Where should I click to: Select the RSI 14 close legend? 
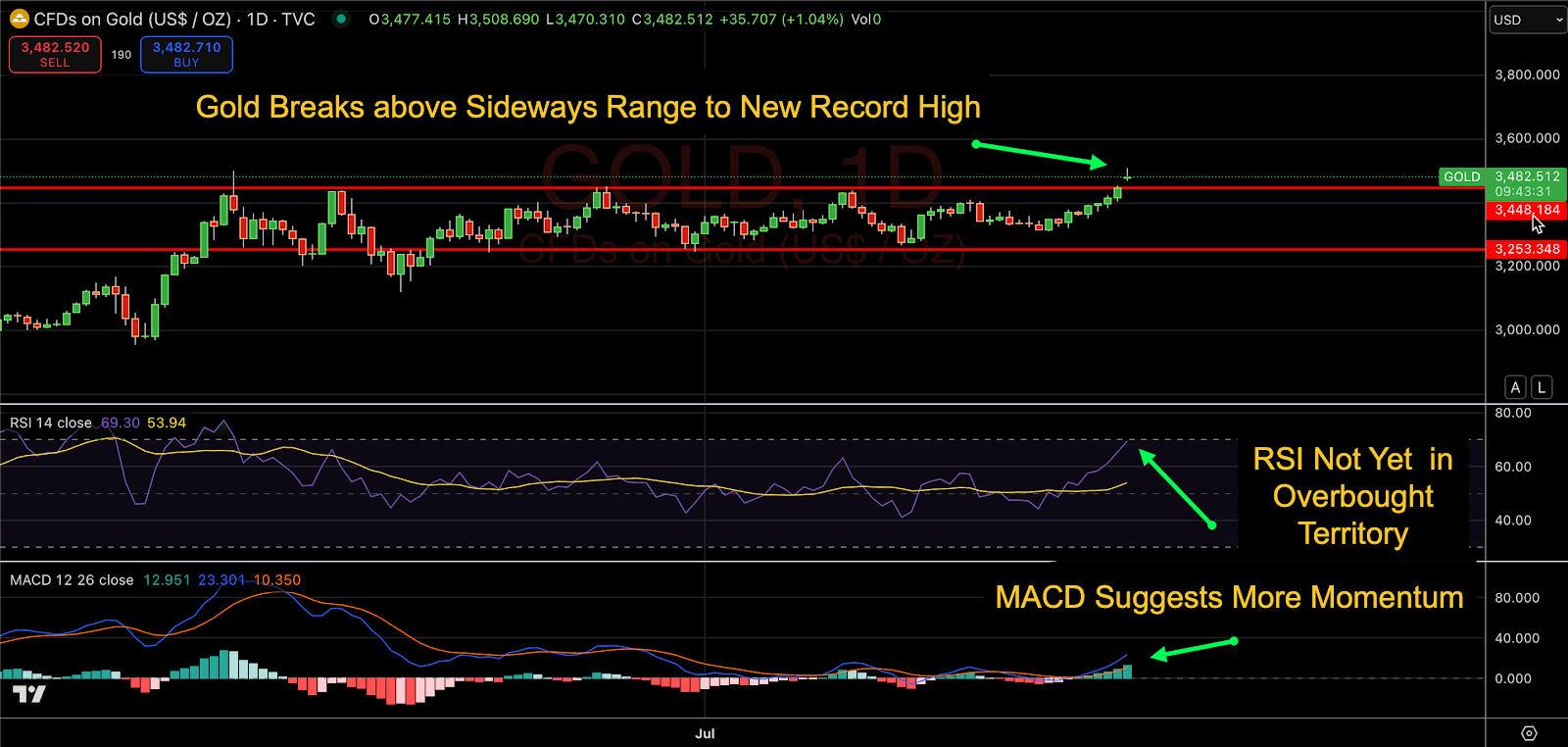point(51,423)
